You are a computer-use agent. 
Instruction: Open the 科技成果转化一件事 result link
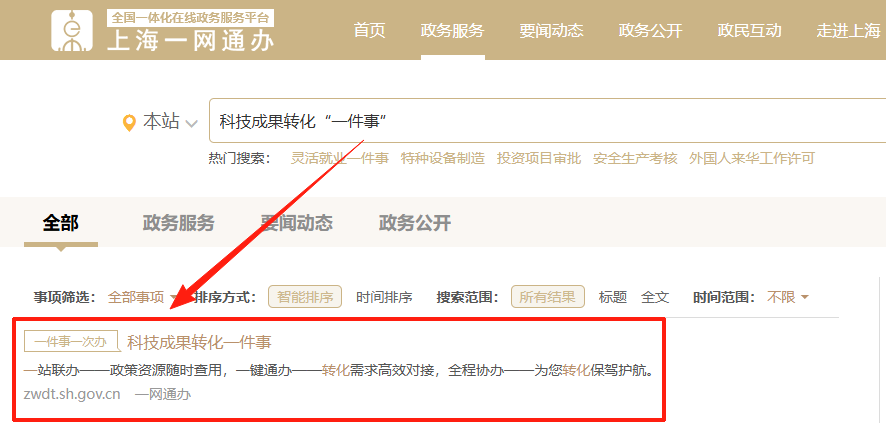coord(199,342)
